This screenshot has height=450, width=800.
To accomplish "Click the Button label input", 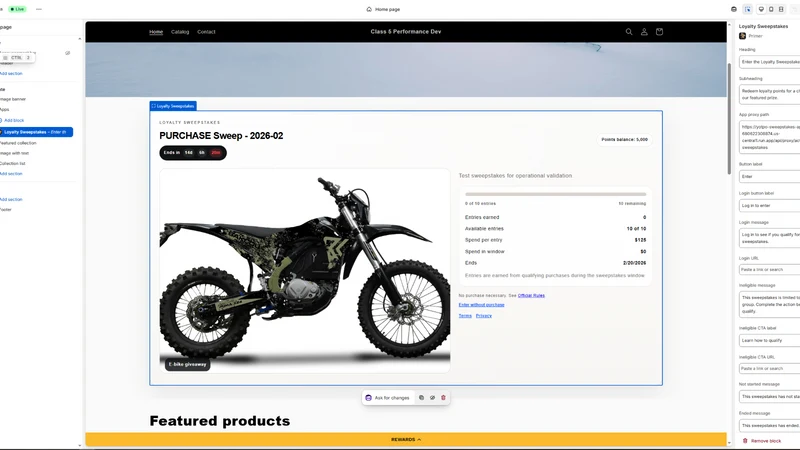I will tap(769, 177).
